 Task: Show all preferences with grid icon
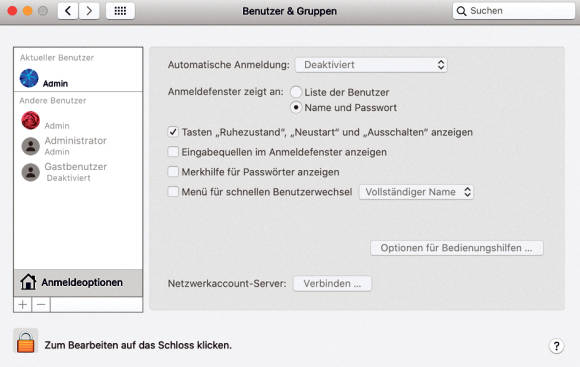(120, 11)
